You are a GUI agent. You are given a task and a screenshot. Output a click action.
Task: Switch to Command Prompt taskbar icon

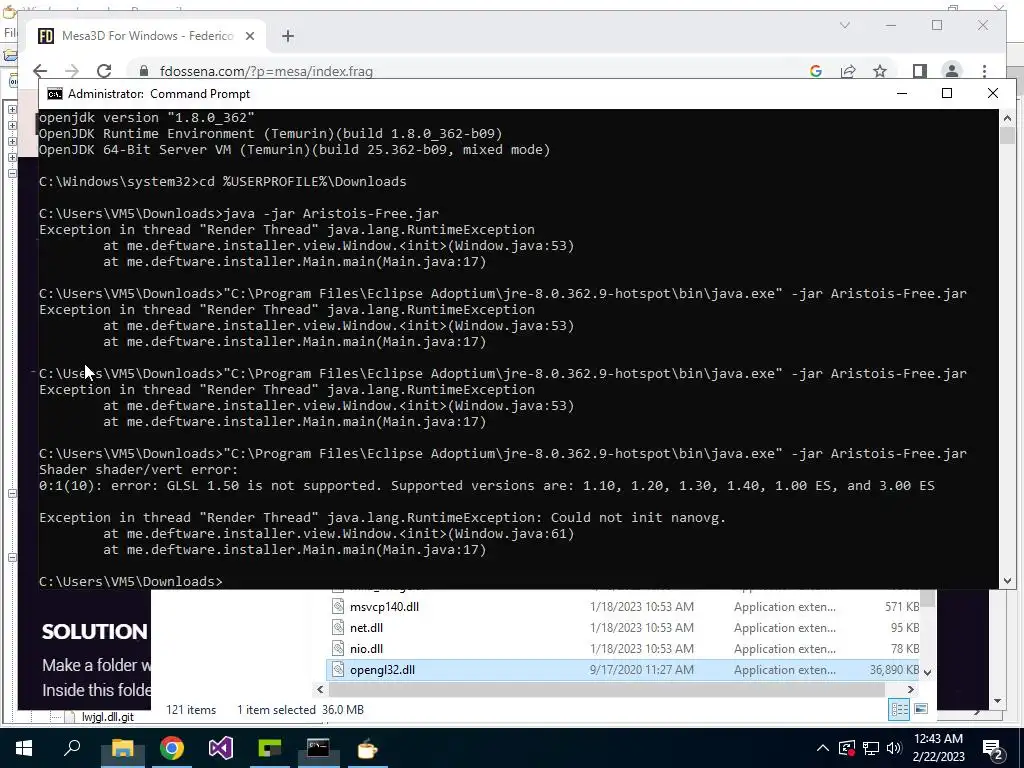(x=318, y=748)
